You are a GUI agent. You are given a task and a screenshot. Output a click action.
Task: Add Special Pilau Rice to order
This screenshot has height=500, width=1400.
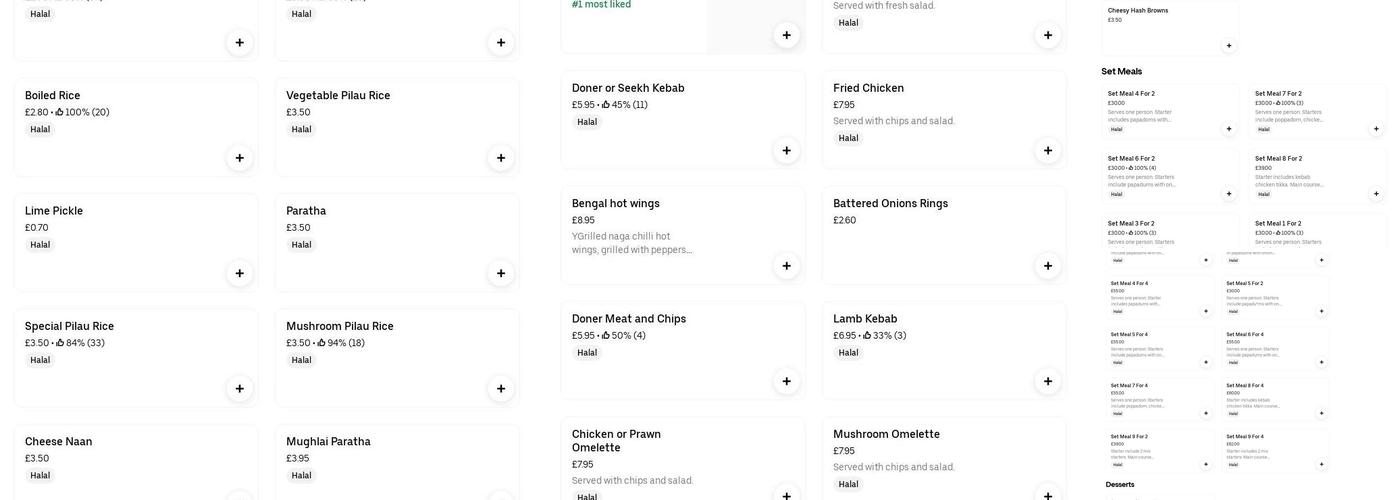(239, 389)
